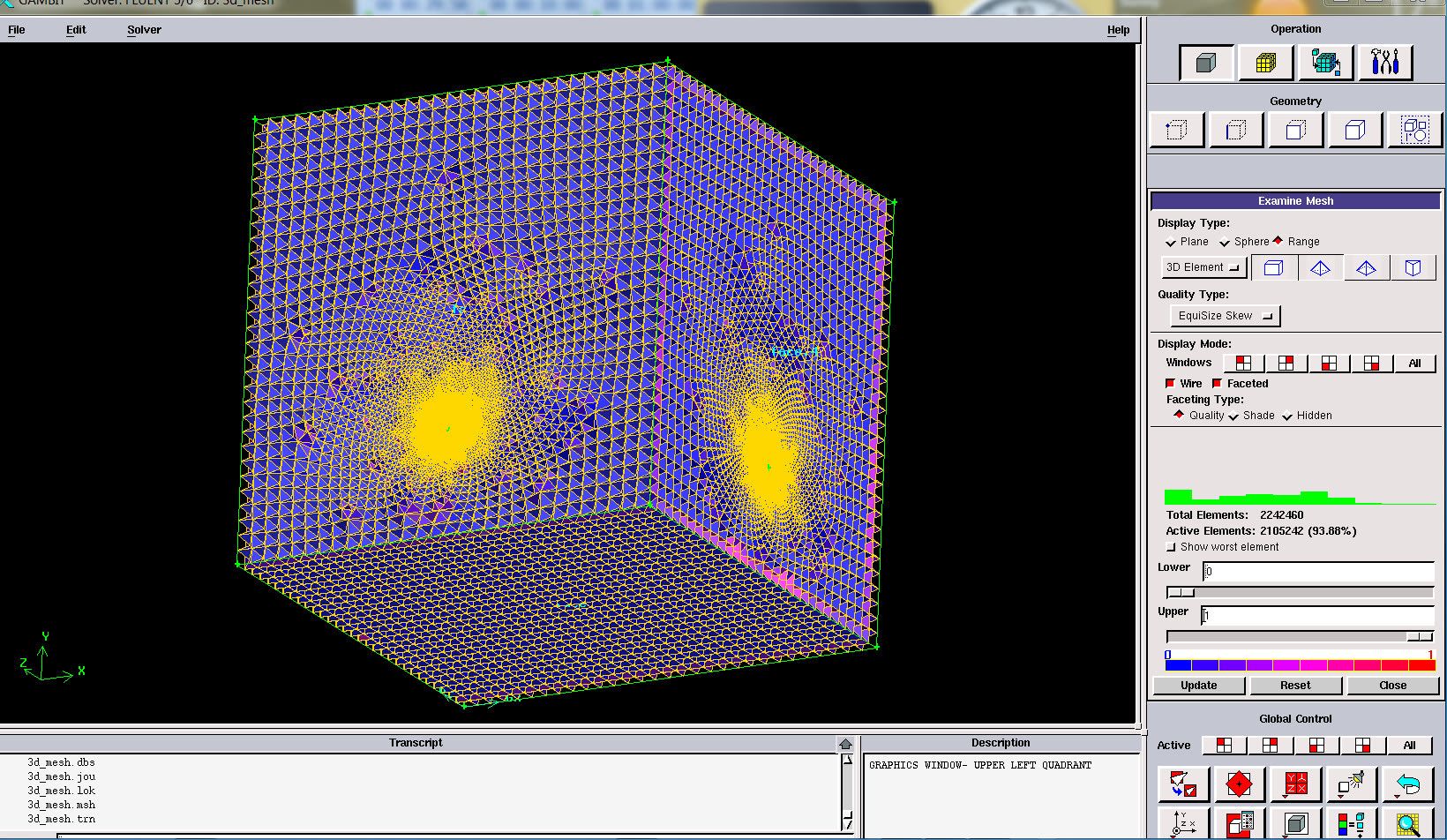Click the Undo arrow icon

1408,784
